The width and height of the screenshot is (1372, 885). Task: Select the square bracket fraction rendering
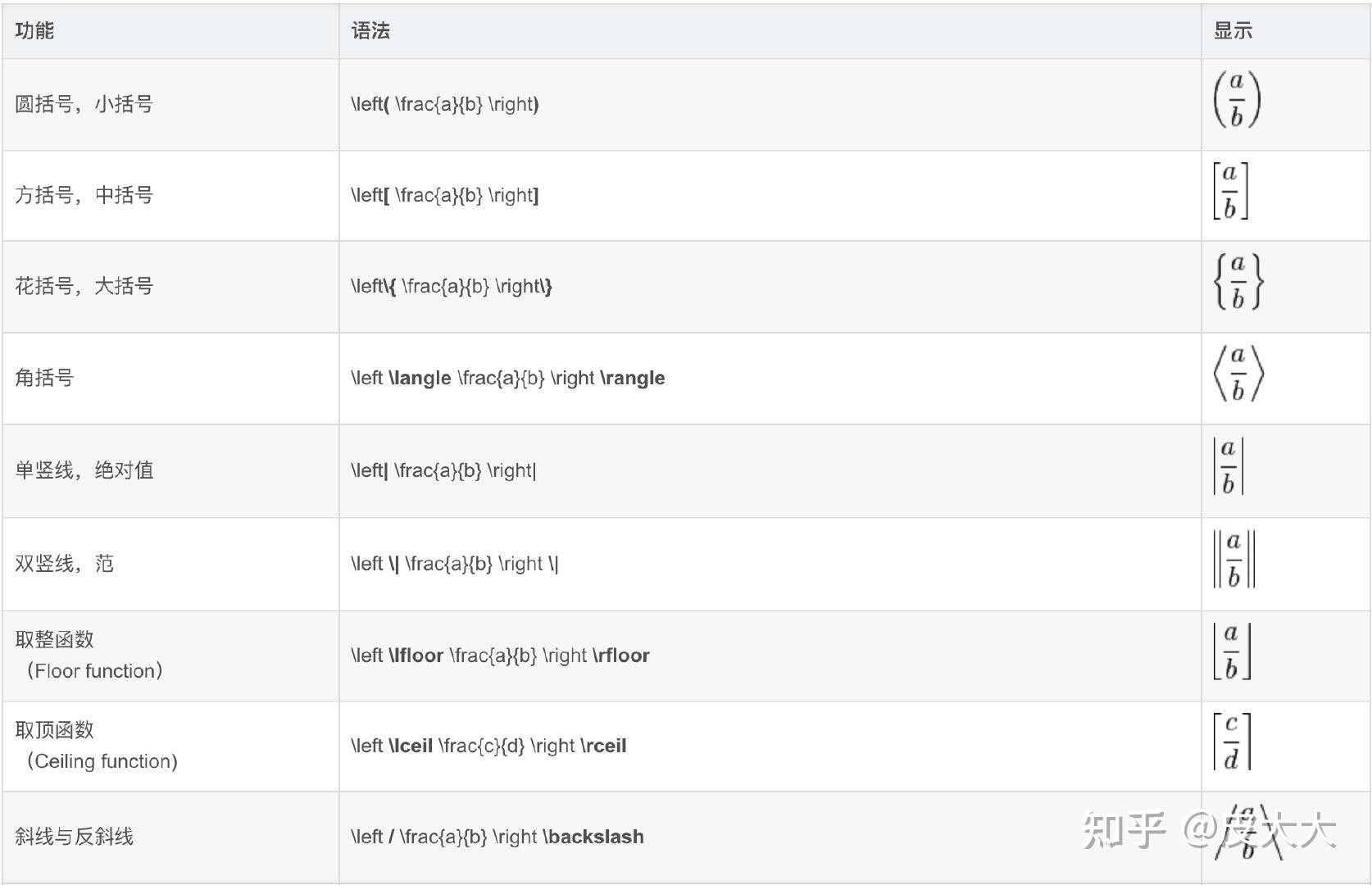tap(1230, 191)
